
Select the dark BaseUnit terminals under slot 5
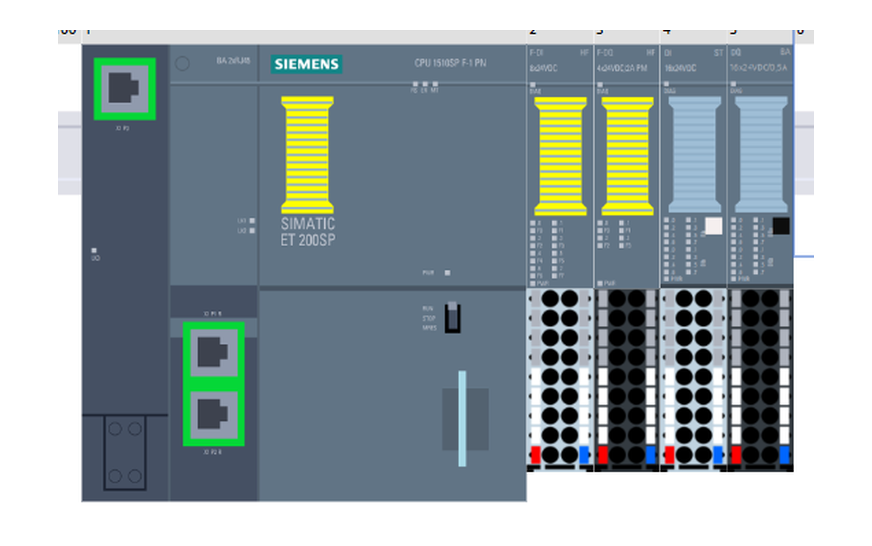coord(760,380)
